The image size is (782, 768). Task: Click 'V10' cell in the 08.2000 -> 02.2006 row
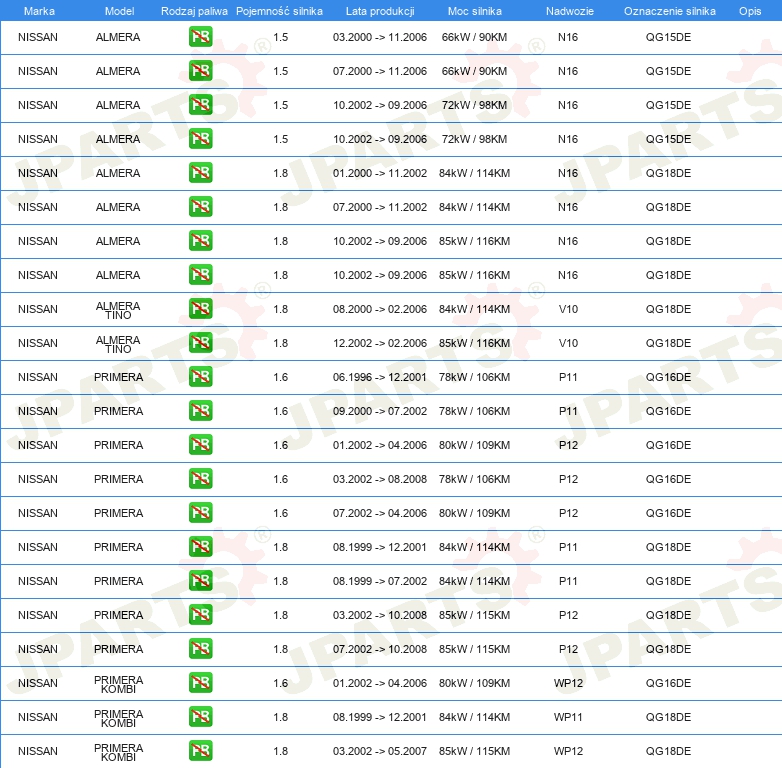coord(568,309)
